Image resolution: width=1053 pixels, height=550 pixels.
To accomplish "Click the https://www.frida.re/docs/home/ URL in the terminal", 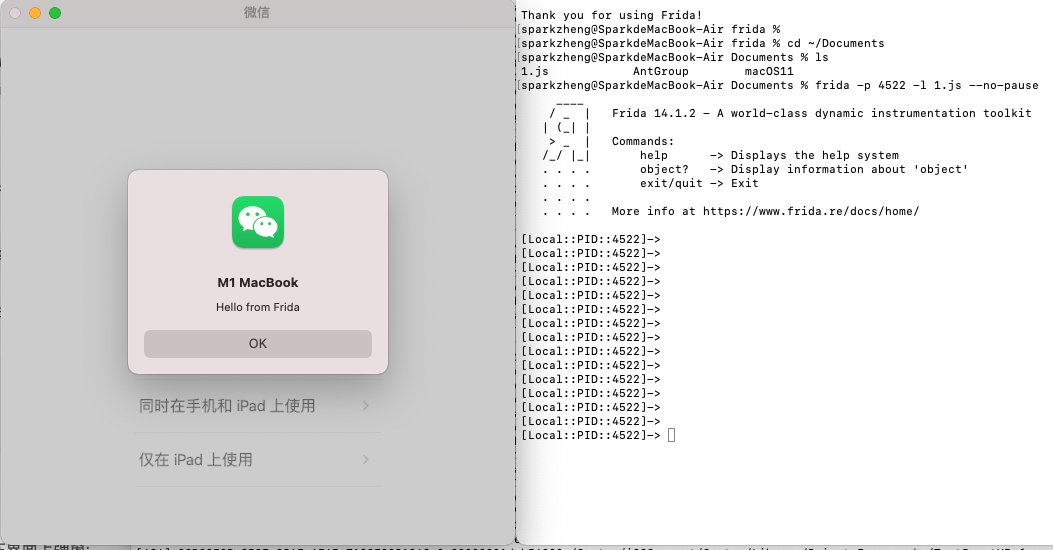I will click(x=811, y=211).
